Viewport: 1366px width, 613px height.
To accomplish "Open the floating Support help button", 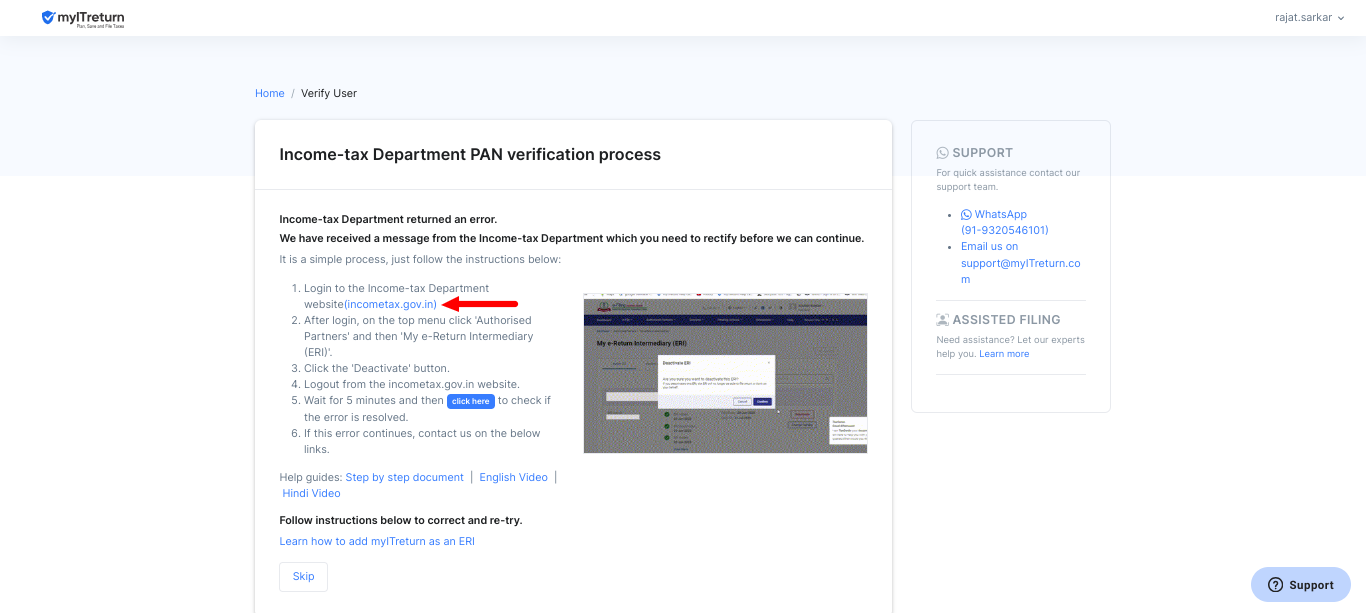I will (x=1301, y=585).
